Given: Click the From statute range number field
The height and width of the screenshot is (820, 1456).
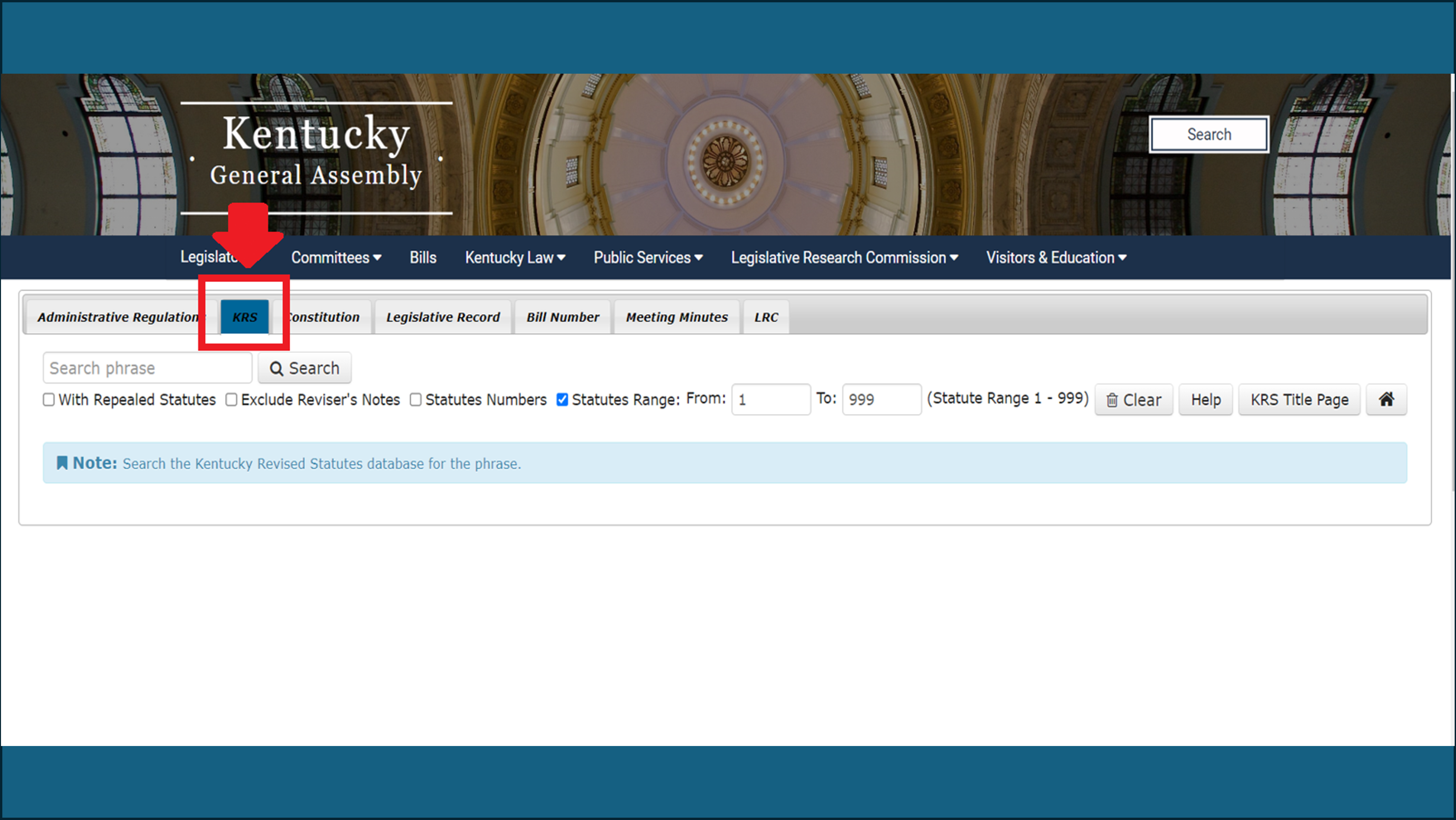Looking at the screenshot, I should tap(771, 399).
